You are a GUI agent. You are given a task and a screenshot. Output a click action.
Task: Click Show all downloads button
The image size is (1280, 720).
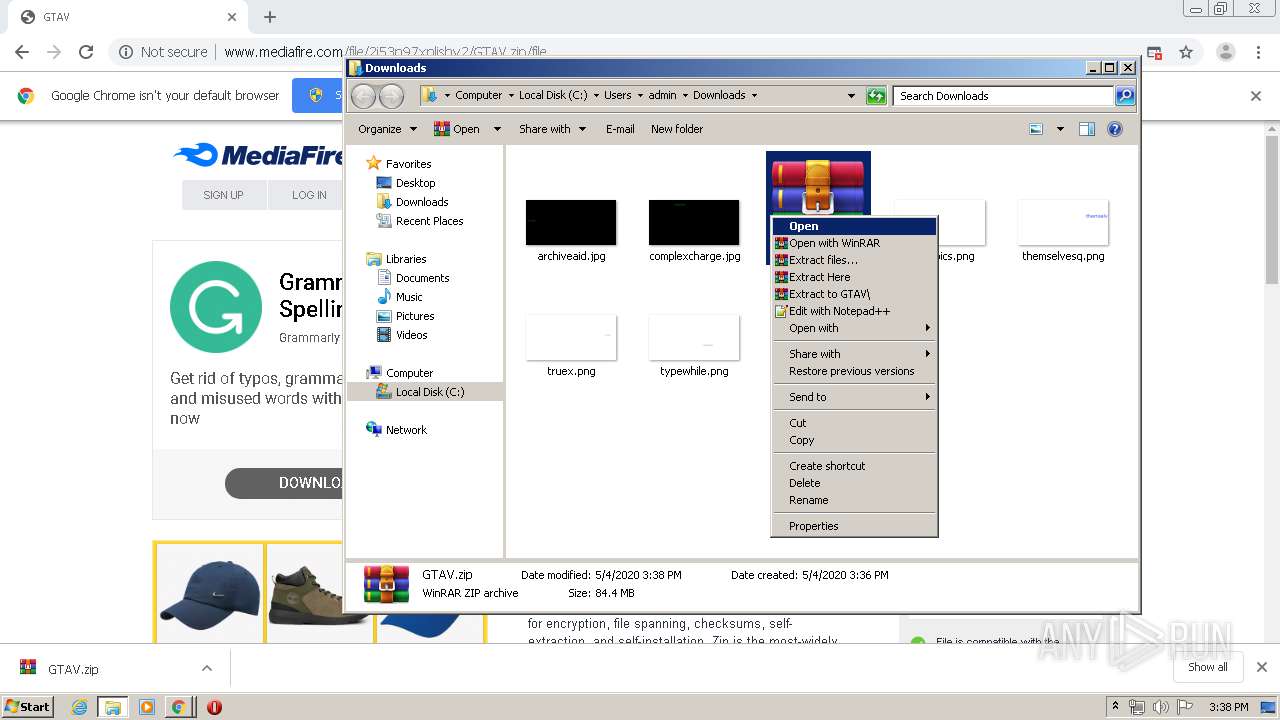(1208, 667)
